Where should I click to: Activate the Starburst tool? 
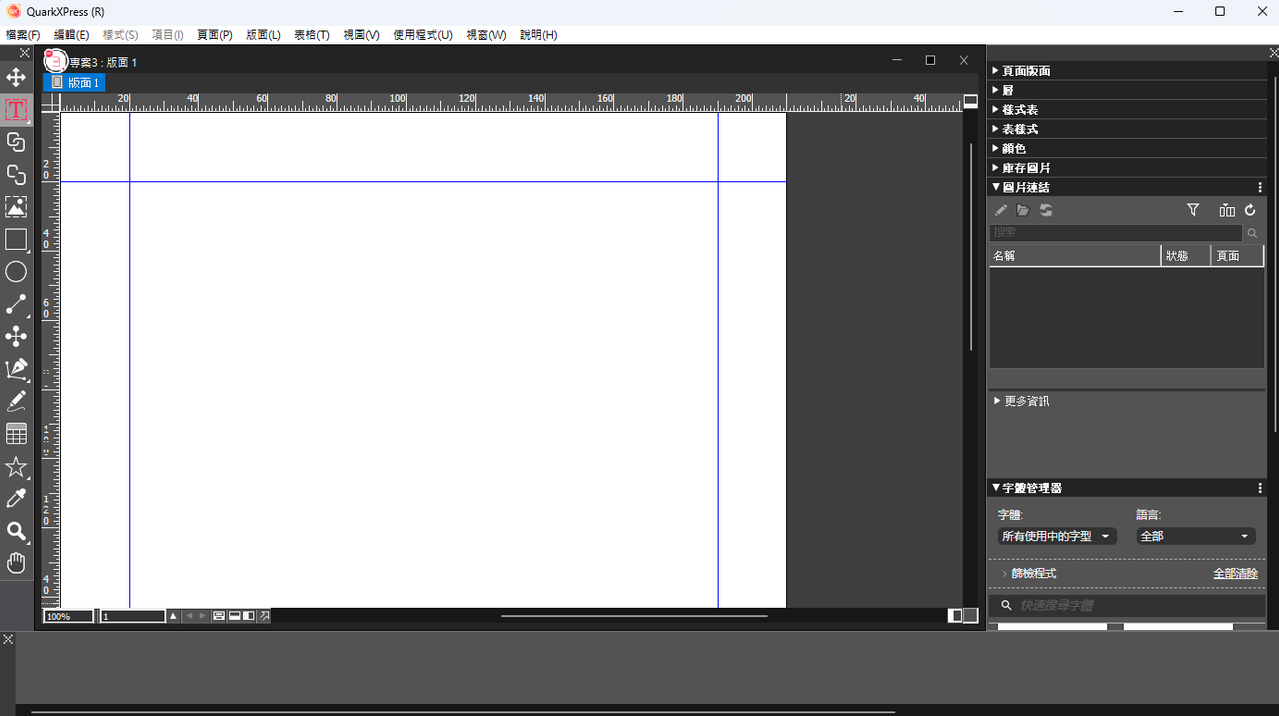tap(16, 467)
